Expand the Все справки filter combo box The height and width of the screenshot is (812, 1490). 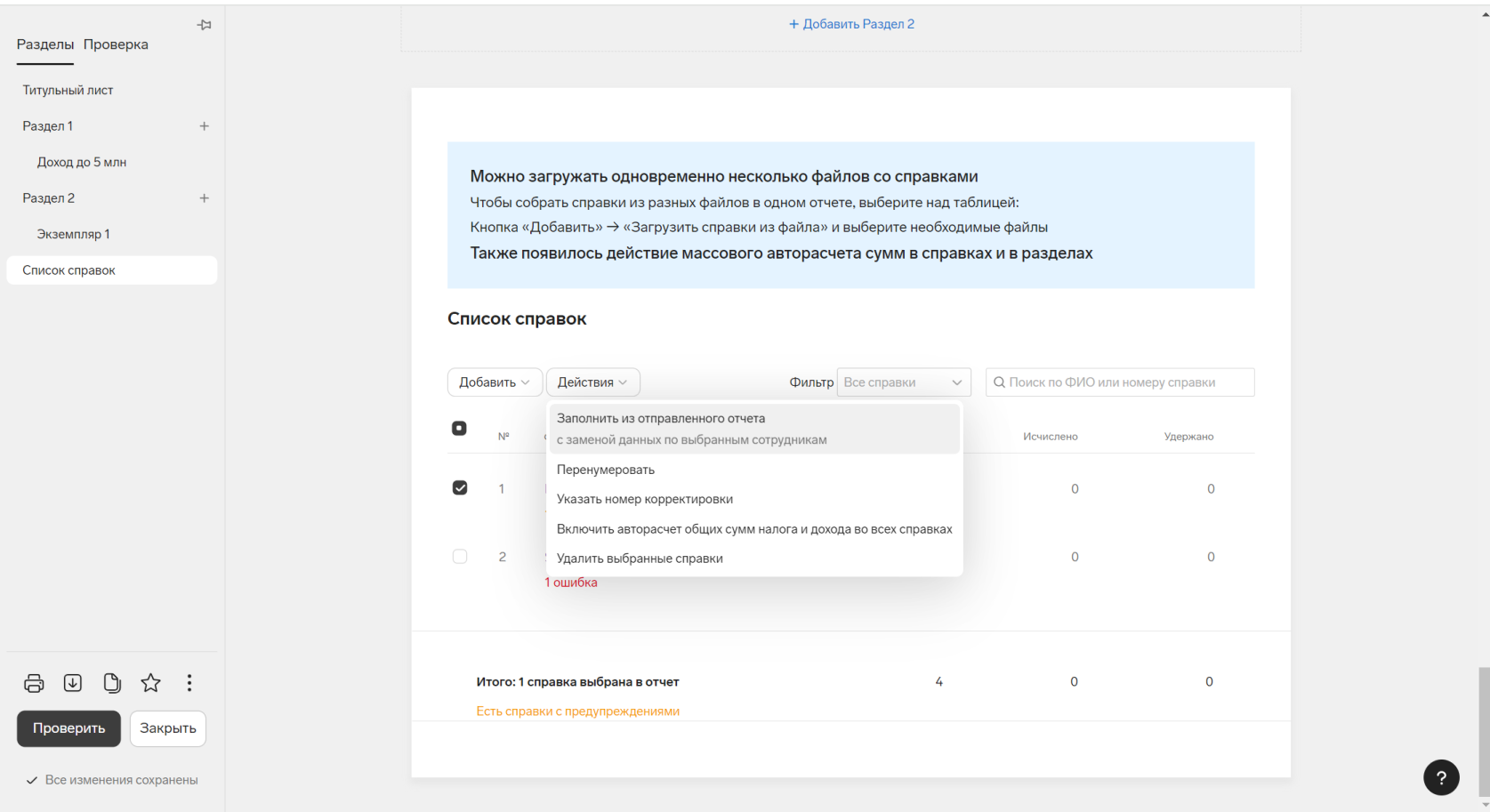(903, 382)
